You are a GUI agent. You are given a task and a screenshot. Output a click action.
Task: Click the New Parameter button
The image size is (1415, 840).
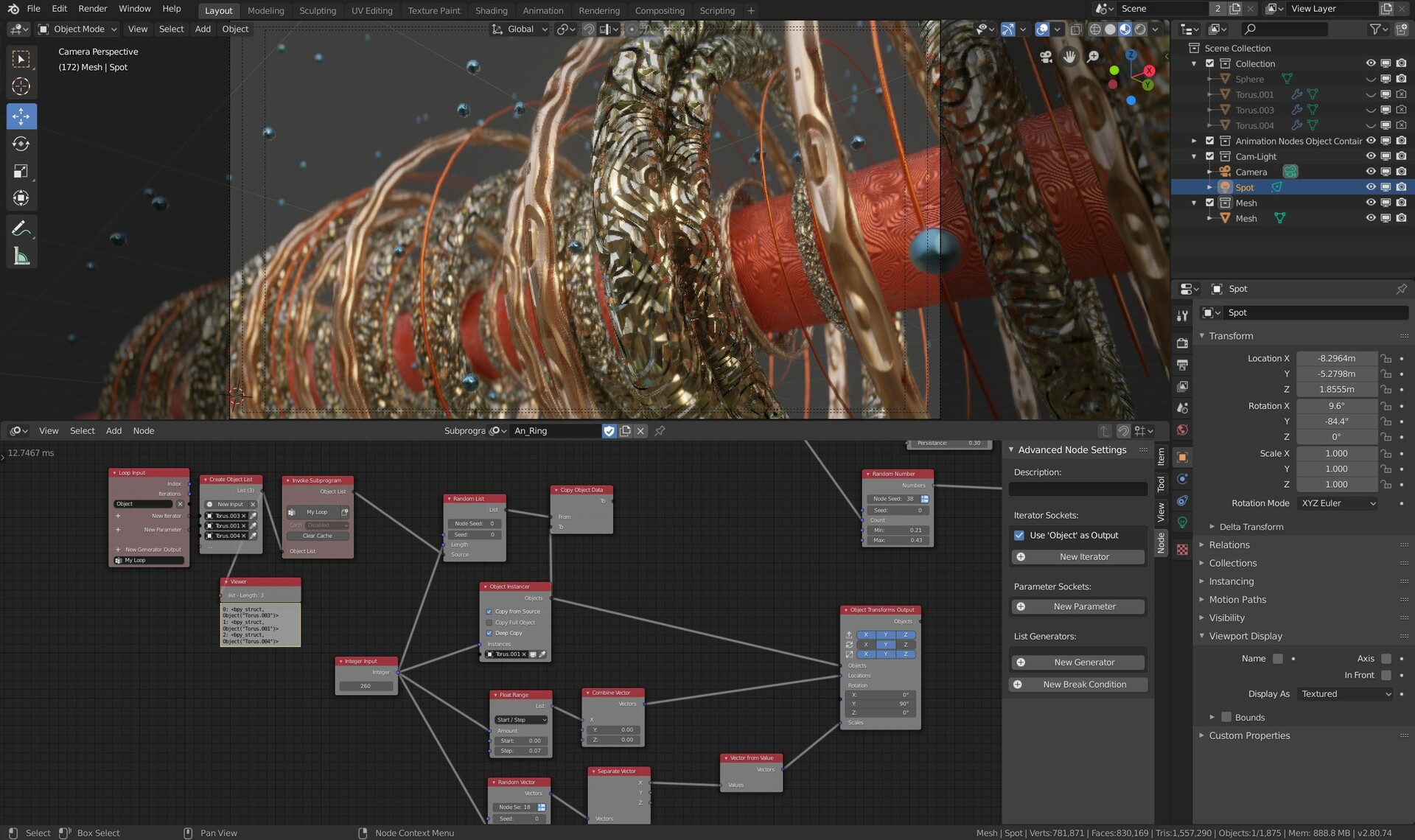(x=1077, y=606)
